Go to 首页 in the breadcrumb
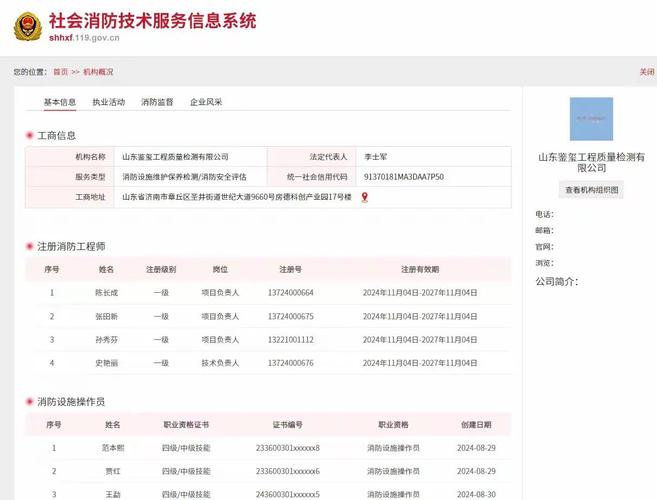Screen dimensions: 657x500 [x=60, y=72]
